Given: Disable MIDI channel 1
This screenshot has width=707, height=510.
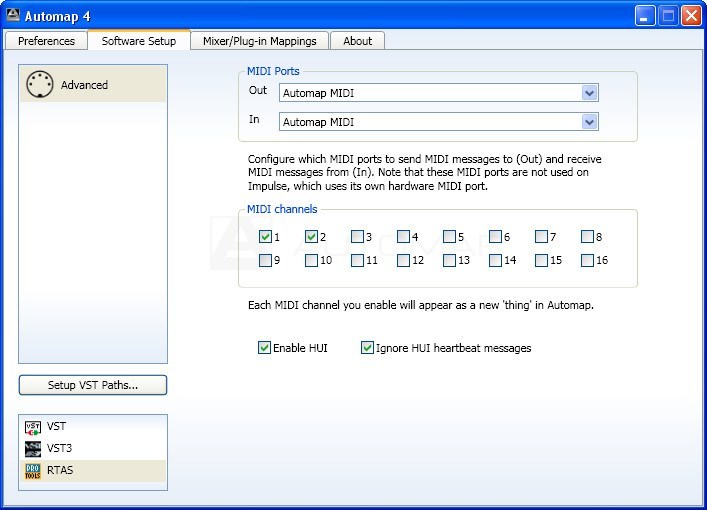Looking at the screenshot, I should pos(265,236).
